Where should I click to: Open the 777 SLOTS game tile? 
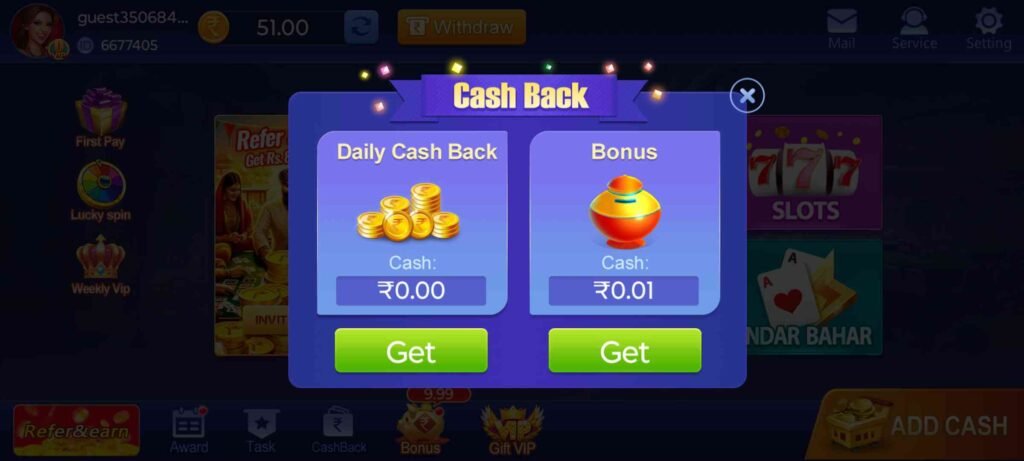coord(814,173)
